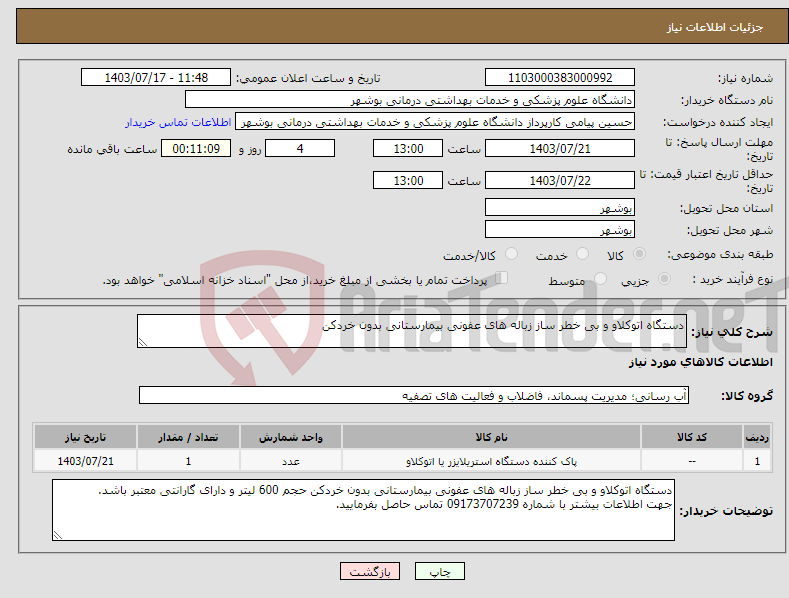Click the remaining days field showing 4

300,148
